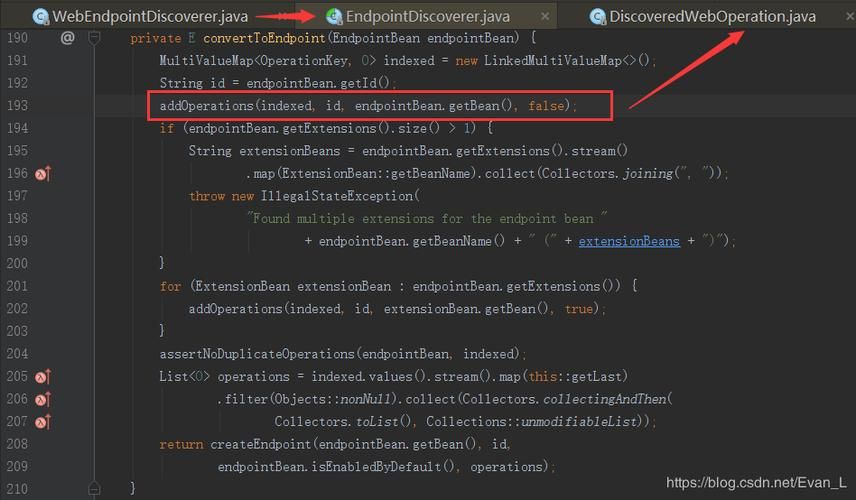Click LinkedMultiValueMap constructor on line 191
856x500 pixels.
point(552,61)
